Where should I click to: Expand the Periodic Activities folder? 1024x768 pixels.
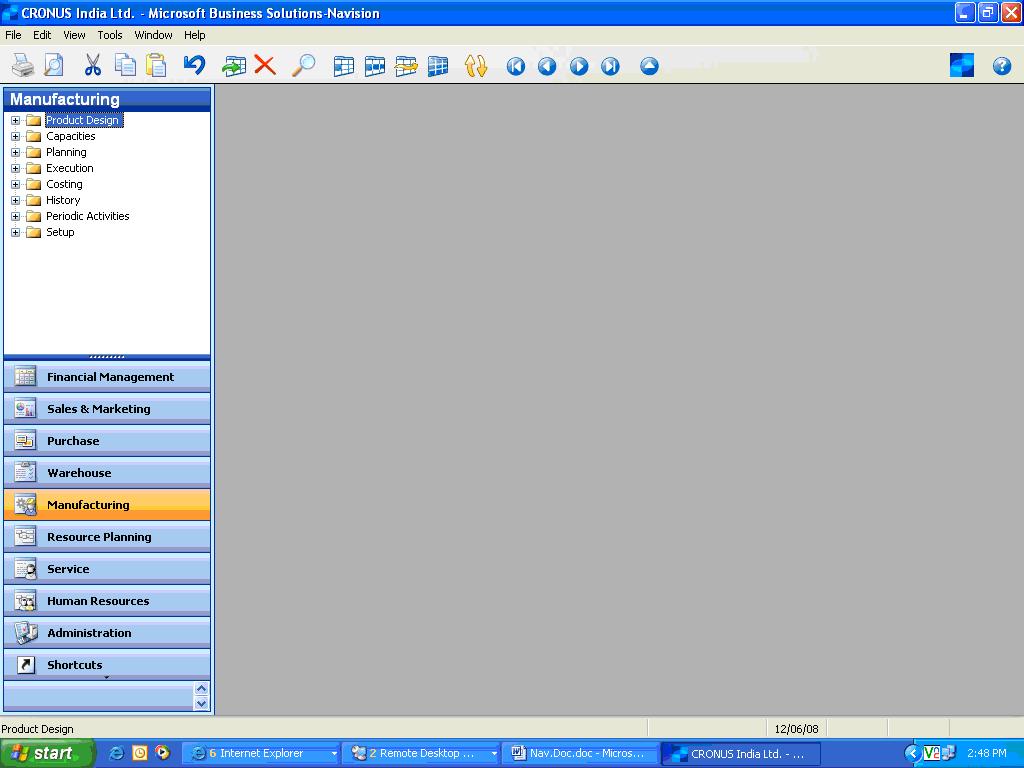pos(16,216)
